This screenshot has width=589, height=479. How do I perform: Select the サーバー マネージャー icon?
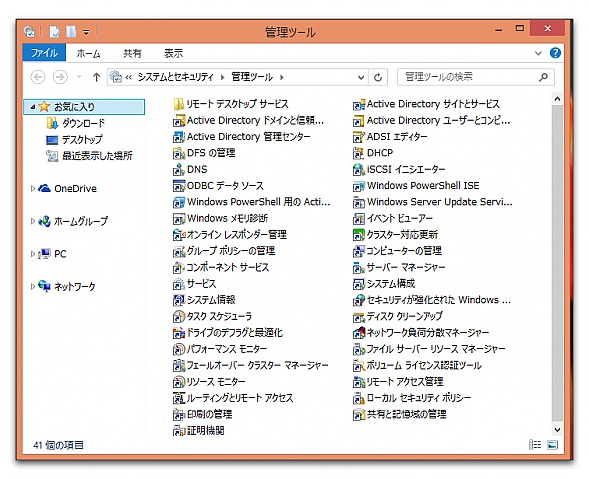click(359, 268)
